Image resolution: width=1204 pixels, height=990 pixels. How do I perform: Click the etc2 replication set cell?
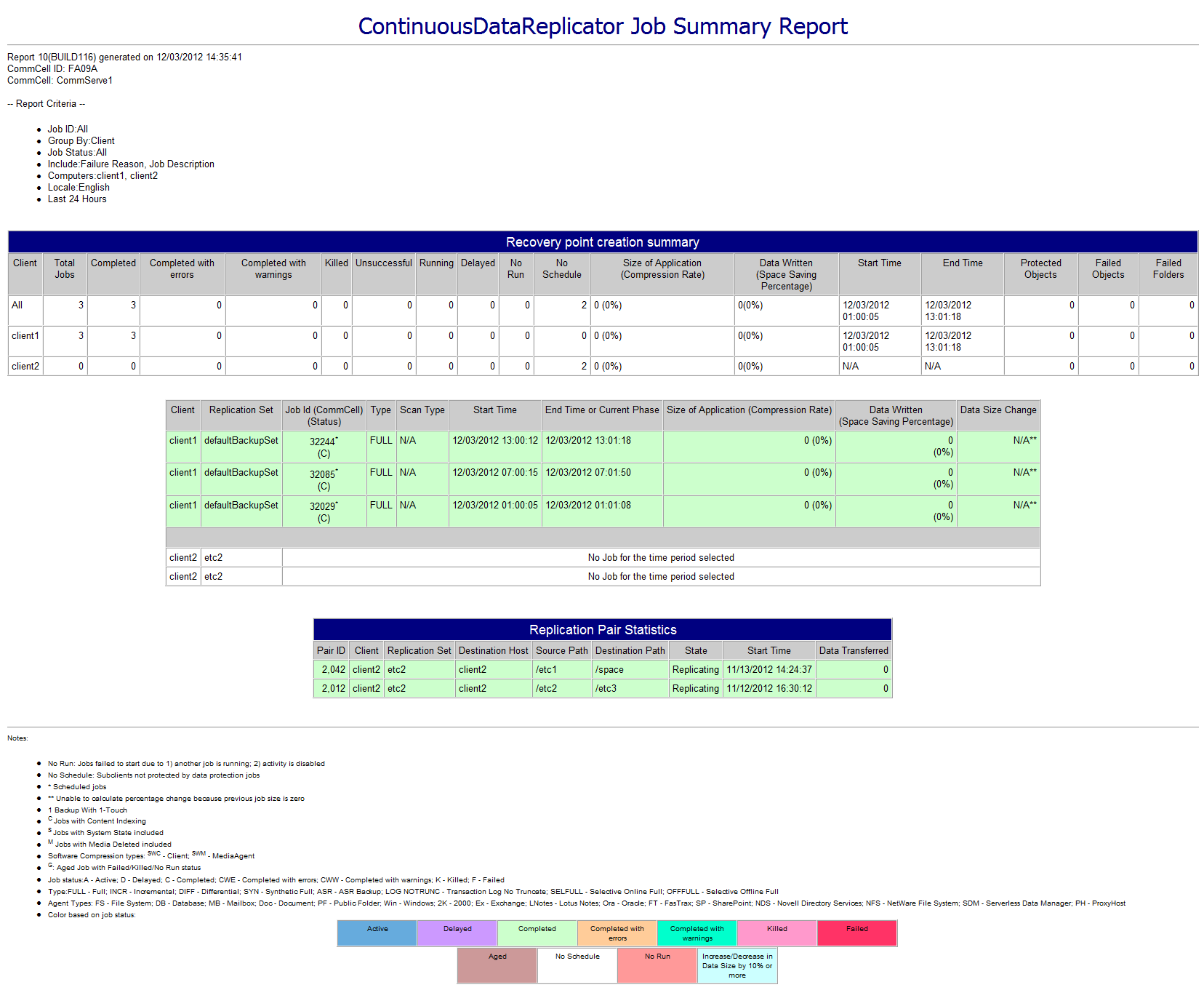[212, 556]
